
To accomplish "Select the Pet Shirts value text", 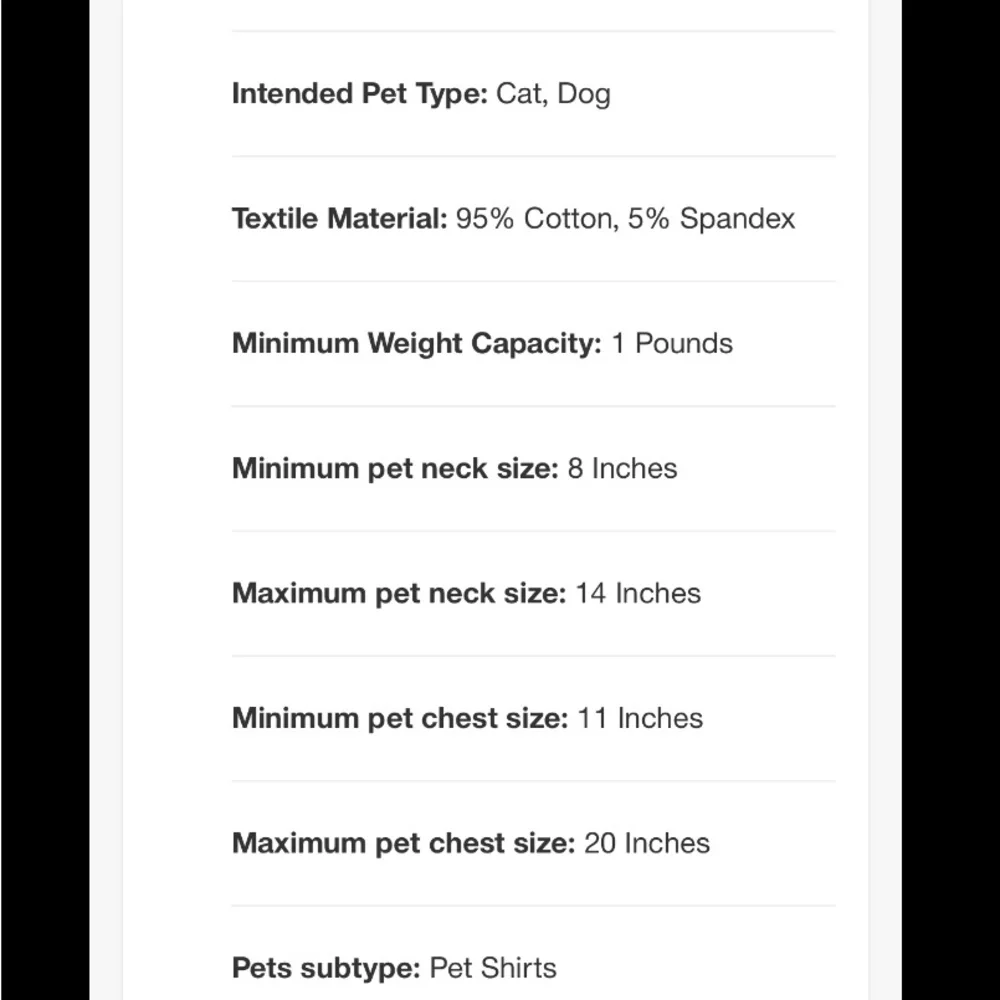I will [493, 968].
